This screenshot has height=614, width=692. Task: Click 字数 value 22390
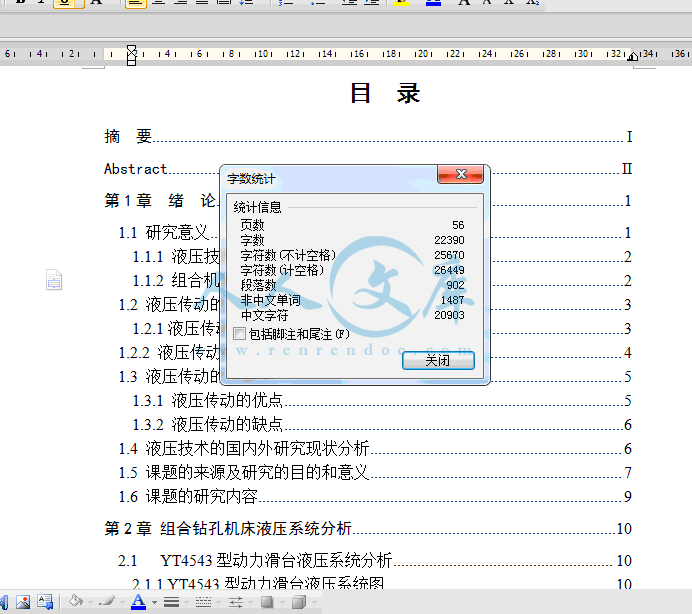[449, 240]
